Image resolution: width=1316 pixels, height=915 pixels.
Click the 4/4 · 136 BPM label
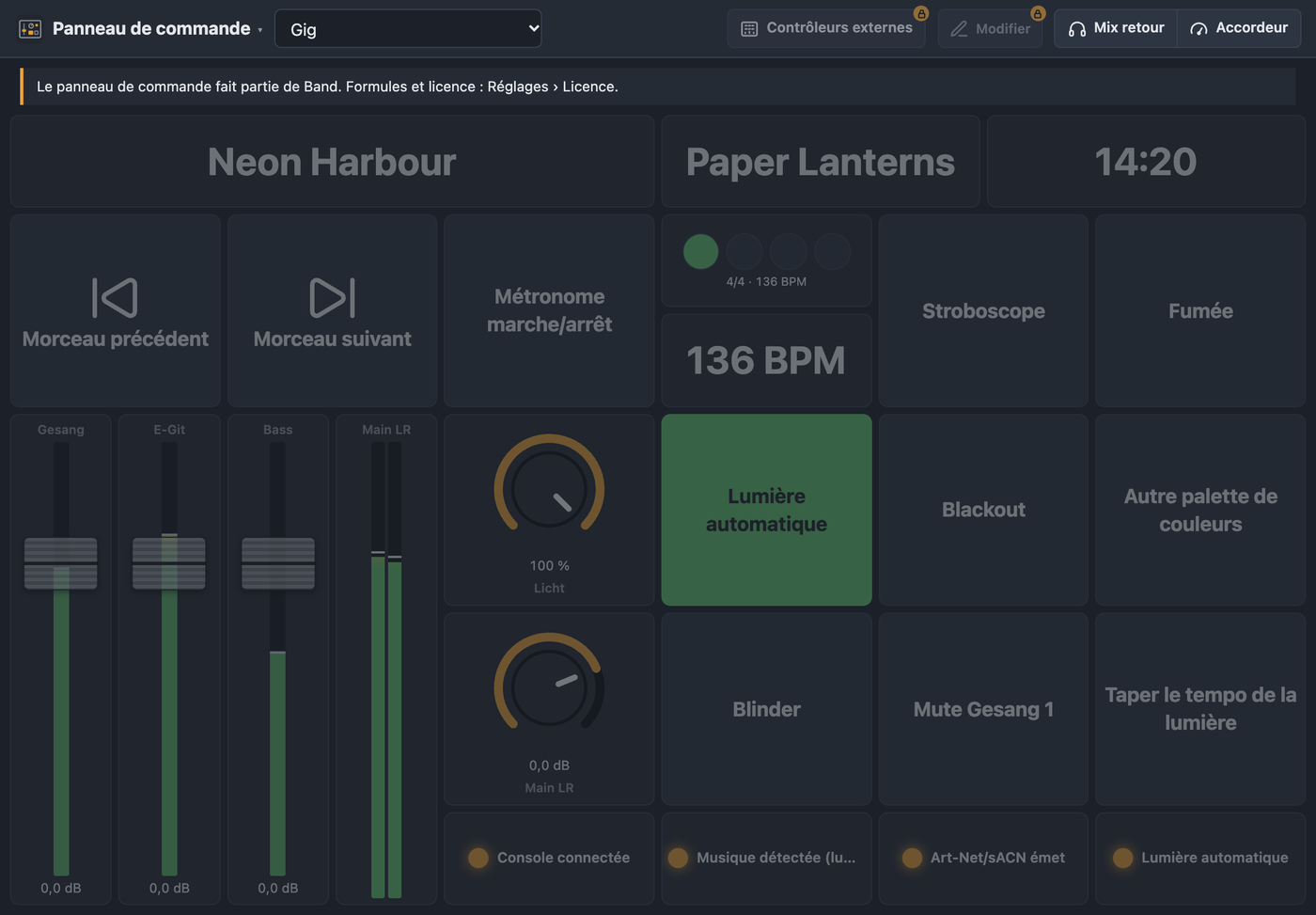pyautogui.click(x=766, y=281)
